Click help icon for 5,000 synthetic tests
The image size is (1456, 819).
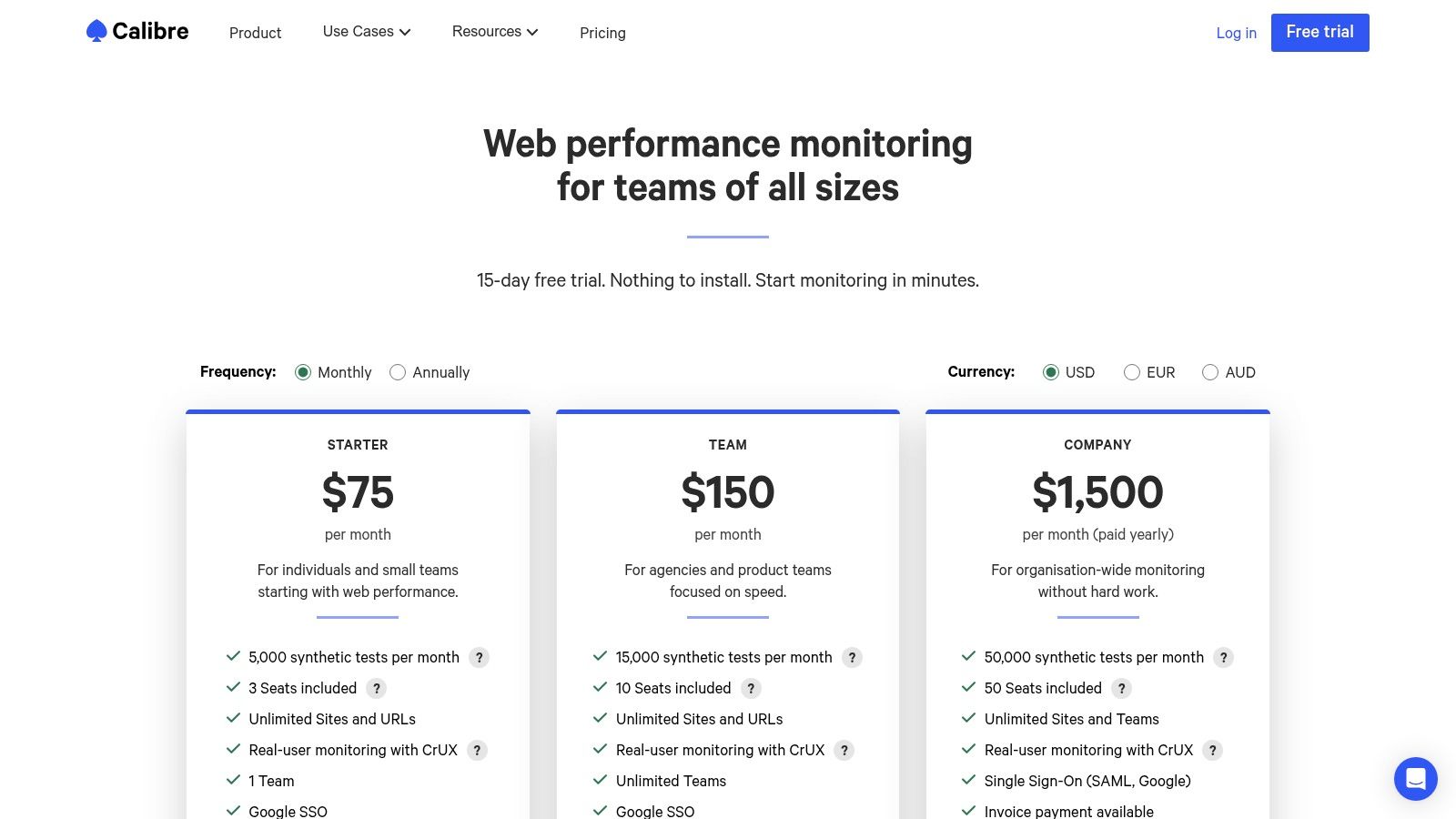pyautogui.click(x=480, y=658)
